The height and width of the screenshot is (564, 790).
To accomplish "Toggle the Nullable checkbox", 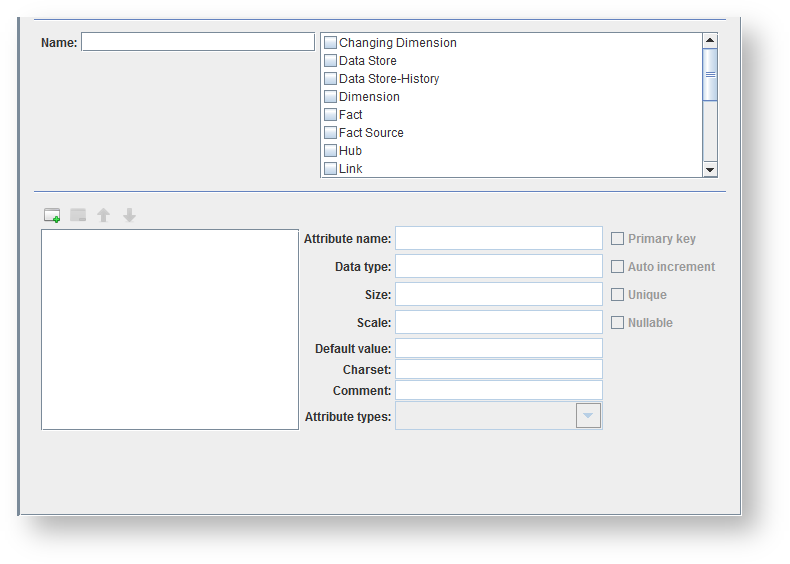I will [617, 323].
